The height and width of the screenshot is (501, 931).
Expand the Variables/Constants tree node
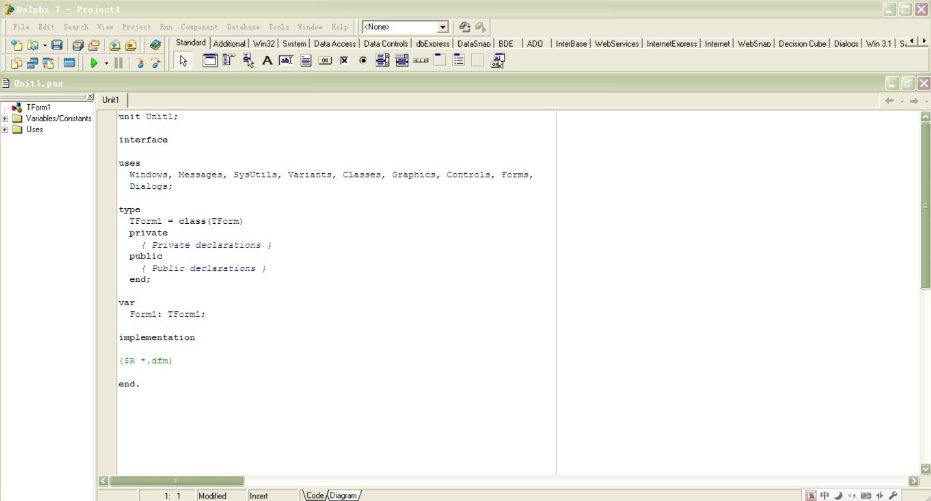click(5, 119)
